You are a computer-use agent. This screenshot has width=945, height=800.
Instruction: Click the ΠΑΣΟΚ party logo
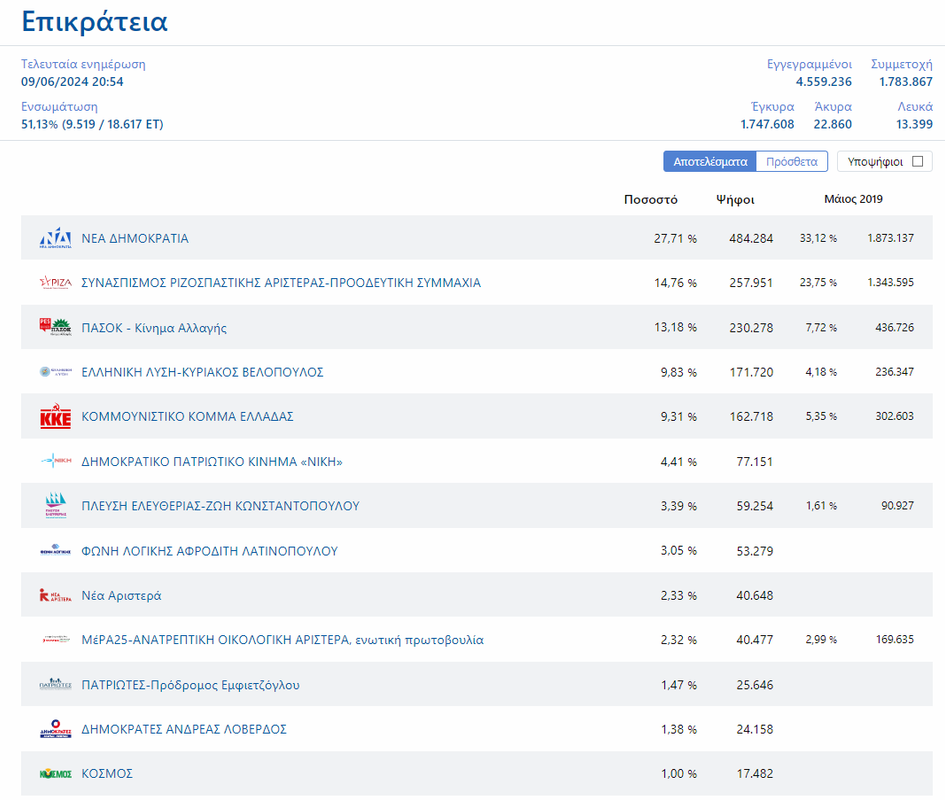pos(55,327)
